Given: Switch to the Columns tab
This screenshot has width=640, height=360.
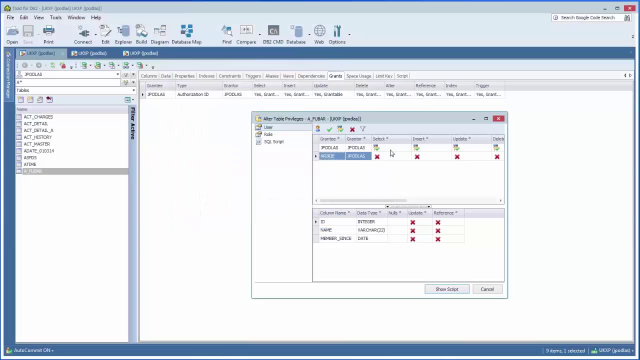Looking at the screenshot, I should pos(149,76).
